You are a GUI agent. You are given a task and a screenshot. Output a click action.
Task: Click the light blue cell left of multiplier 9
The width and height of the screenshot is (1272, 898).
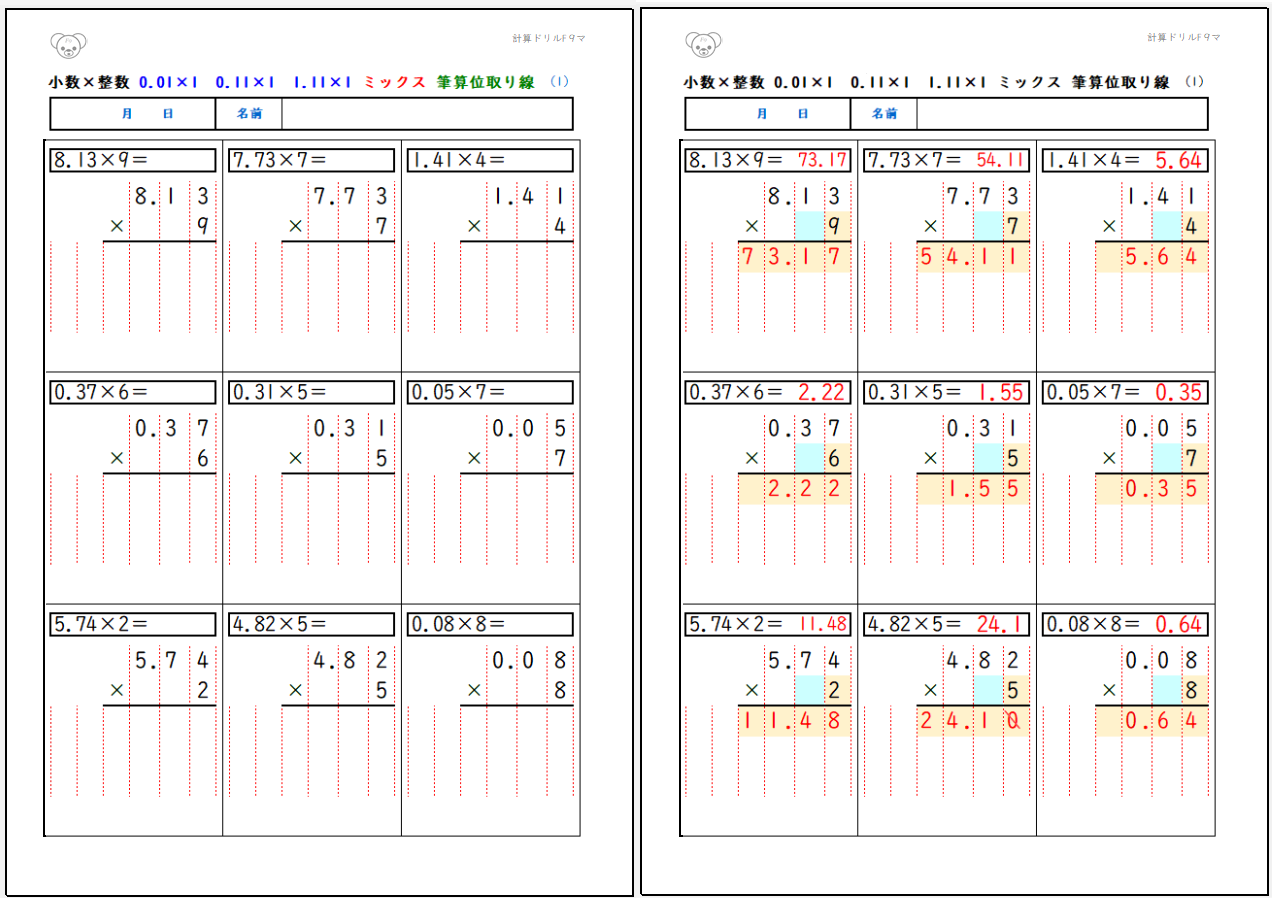809,226
